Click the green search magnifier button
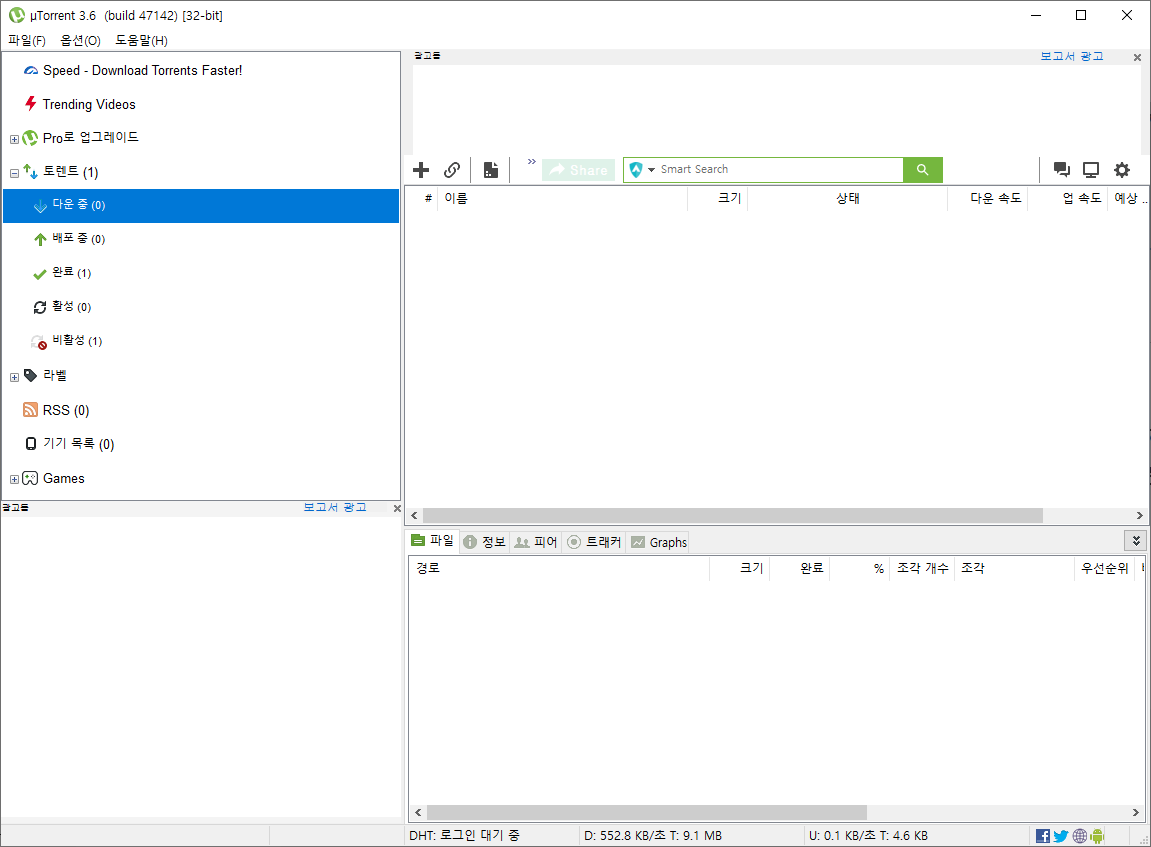The height and width of the screenshot is (847, 1151). click(923, 170)
